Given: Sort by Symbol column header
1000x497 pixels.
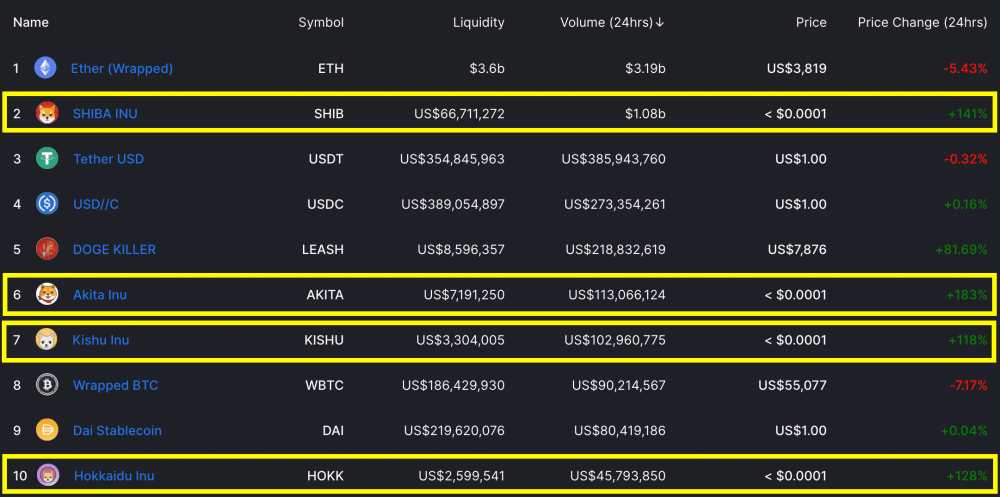Looking at the screenshot, I should pos(320,22).
